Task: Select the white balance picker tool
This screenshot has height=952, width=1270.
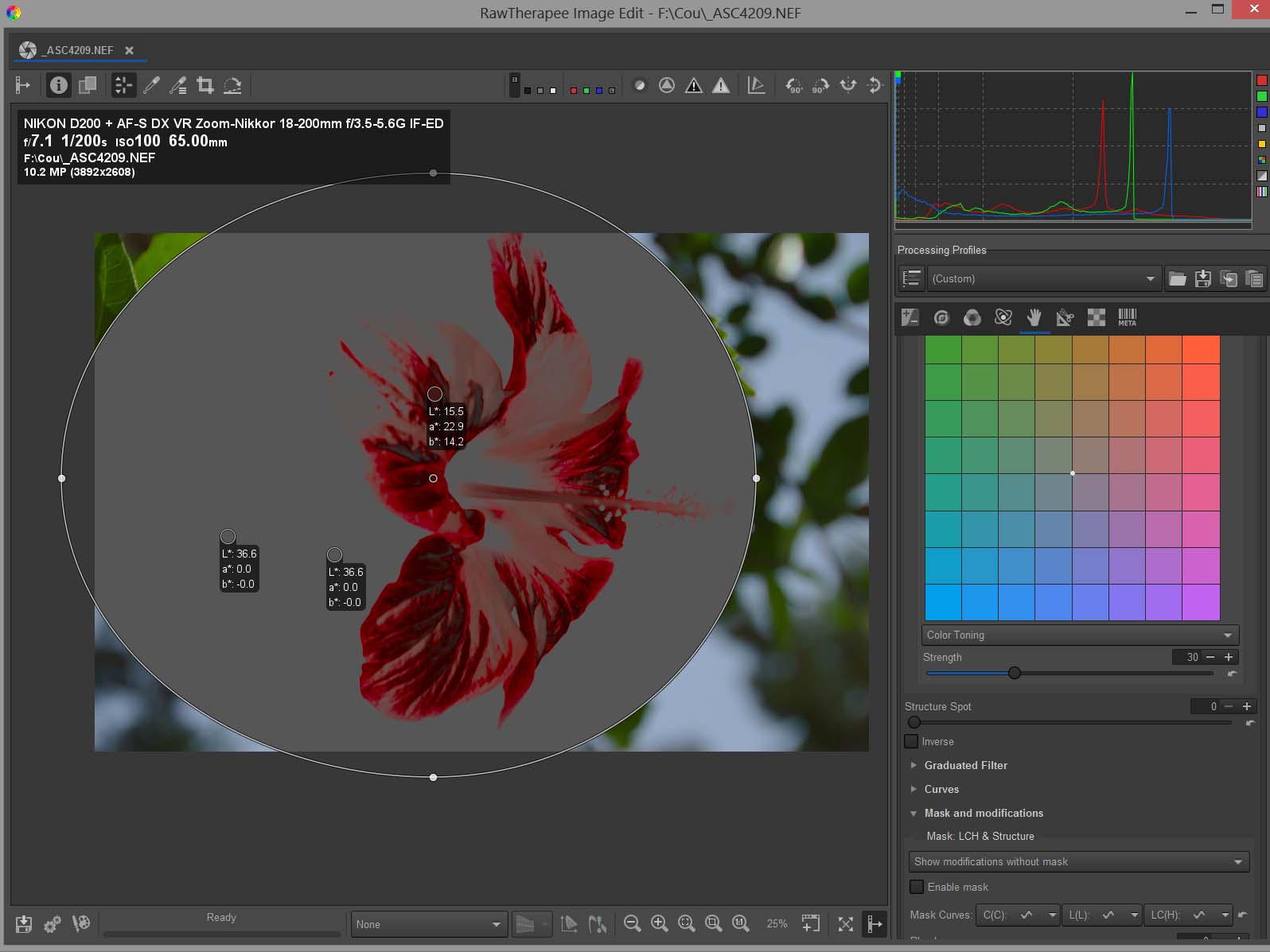Action: click(x=151, y=85)
